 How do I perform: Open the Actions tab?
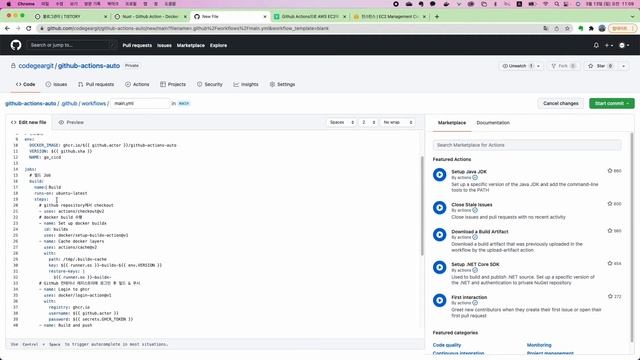coord(137,84)
